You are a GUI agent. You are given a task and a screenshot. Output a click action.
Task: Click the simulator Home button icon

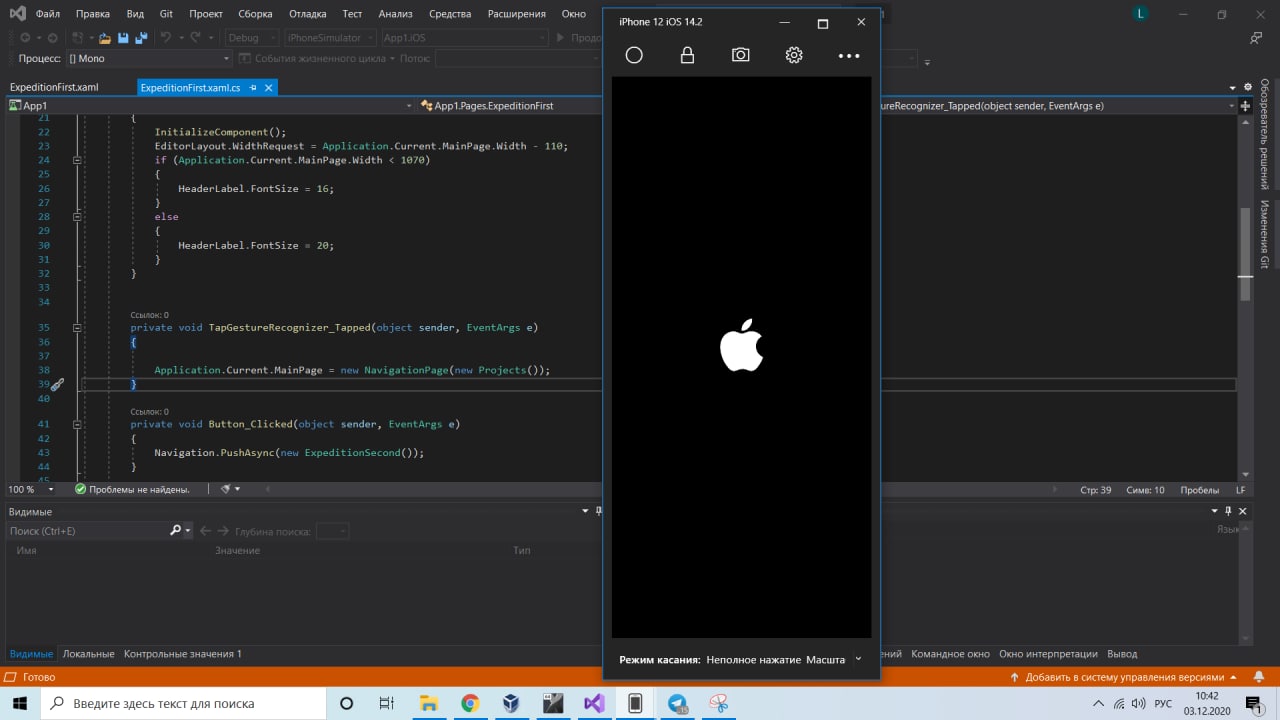click(x=634, y=55)
